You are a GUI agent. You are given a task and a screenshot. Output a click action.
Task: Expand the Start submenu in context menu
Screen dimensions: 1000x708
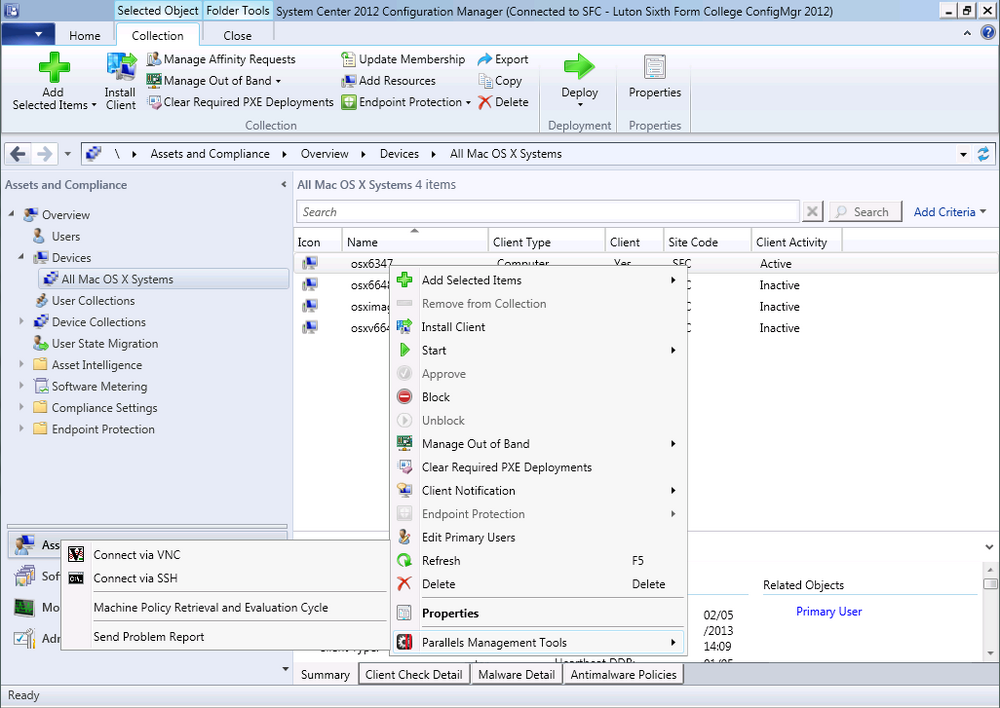click(x=673, y=350)
